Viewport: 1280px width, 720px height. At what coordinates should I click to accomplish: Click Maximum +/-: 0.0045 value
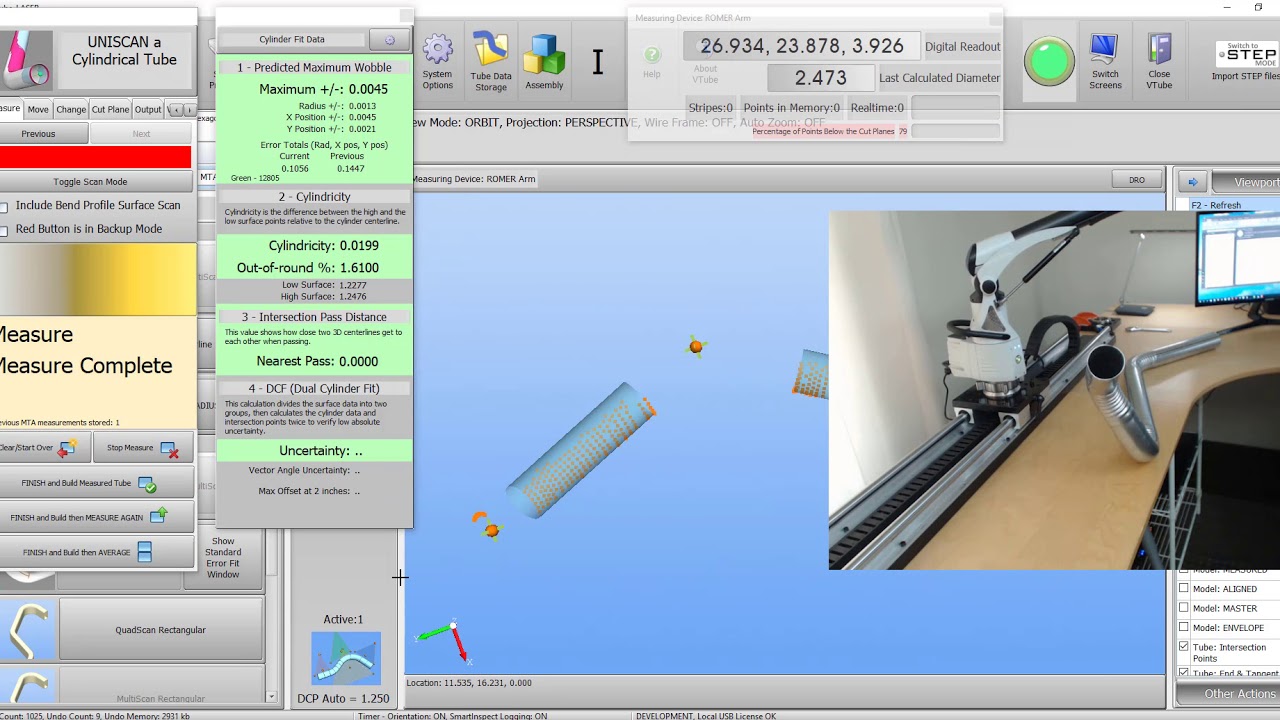point(323,89)
